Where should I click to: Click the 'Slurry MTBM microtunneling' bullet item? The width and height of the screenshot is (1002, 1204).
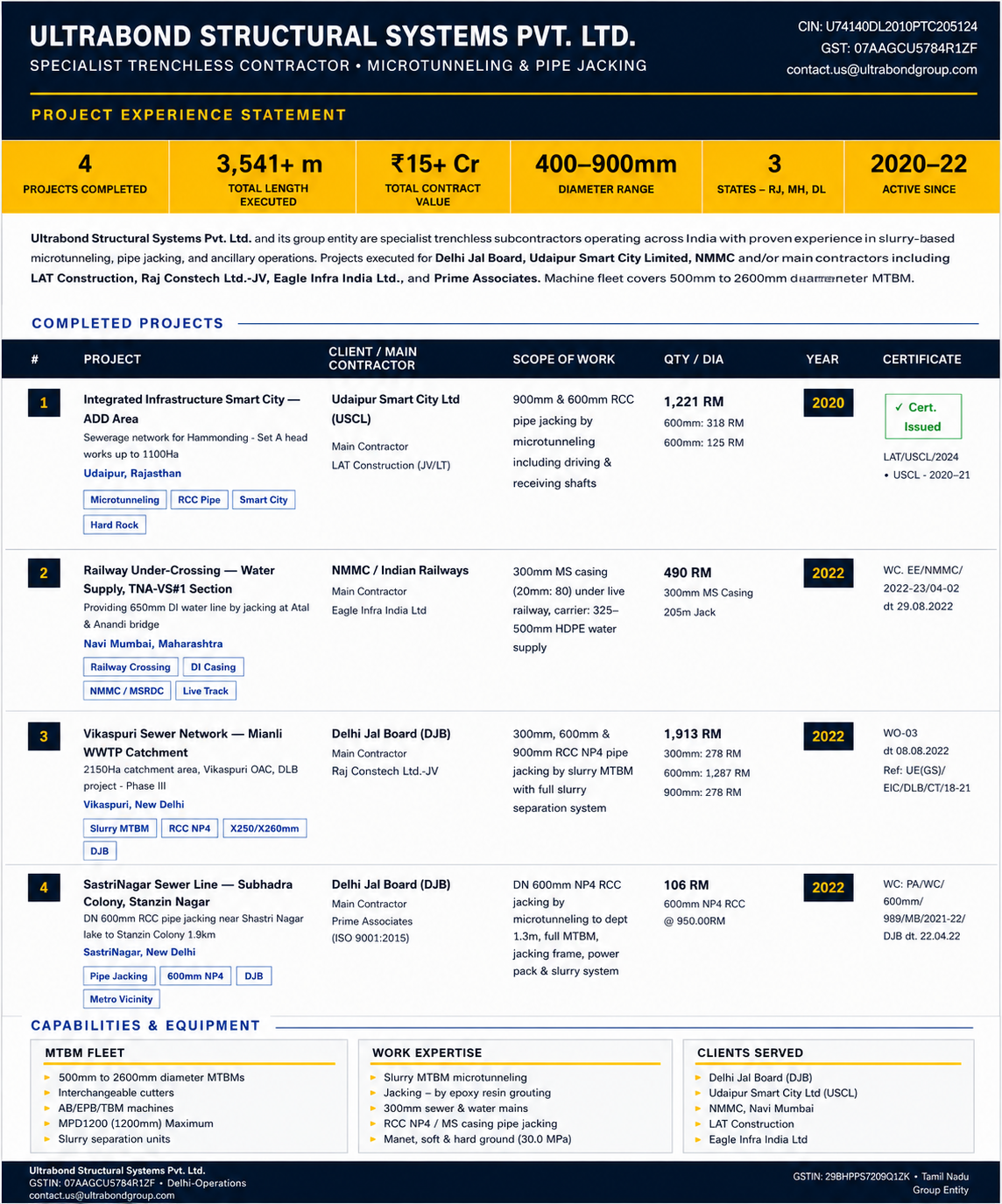[x=455, y=1078]
